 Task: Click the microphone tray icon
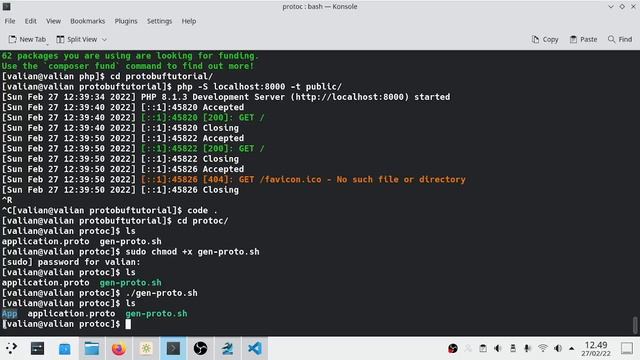527,348
